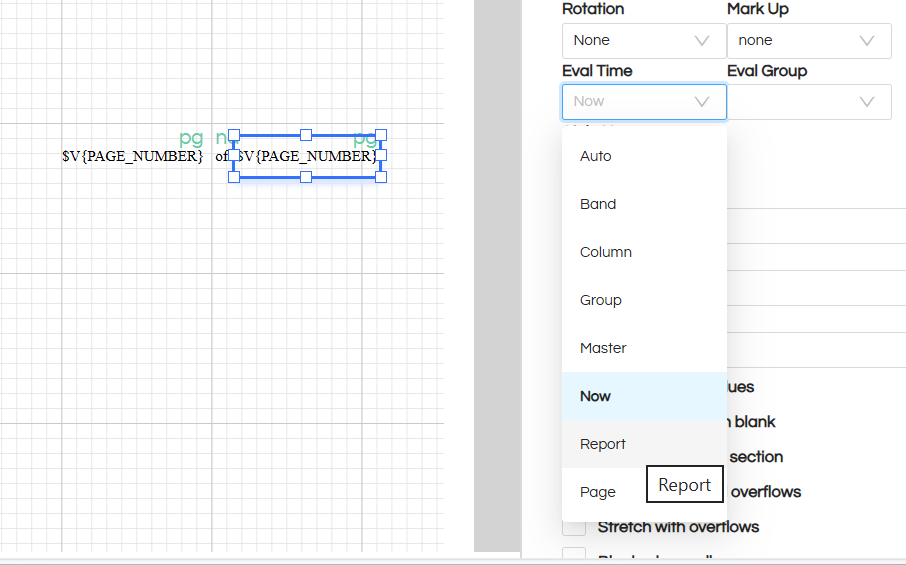Choose Master evaluation time

603,348
